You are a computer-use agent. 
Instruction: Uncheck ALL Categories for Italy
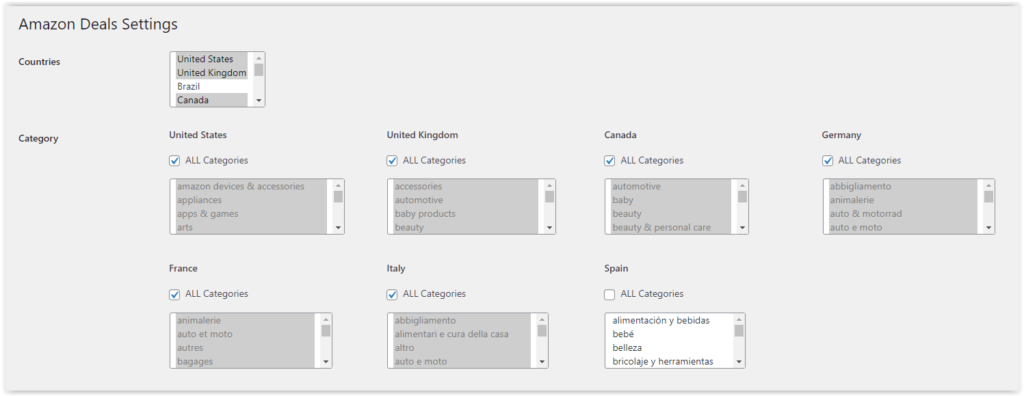[x=392, y=295]
